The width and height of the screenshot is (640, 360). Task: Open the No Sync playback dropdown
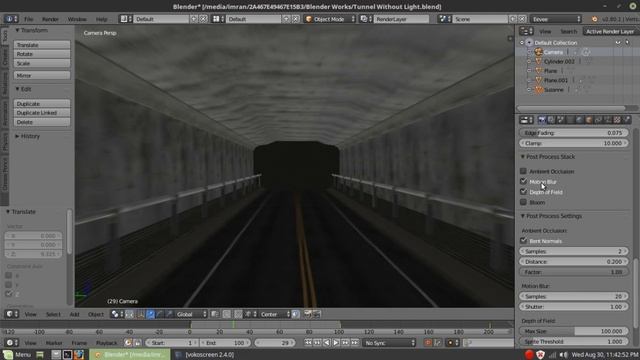coord(389,342)
